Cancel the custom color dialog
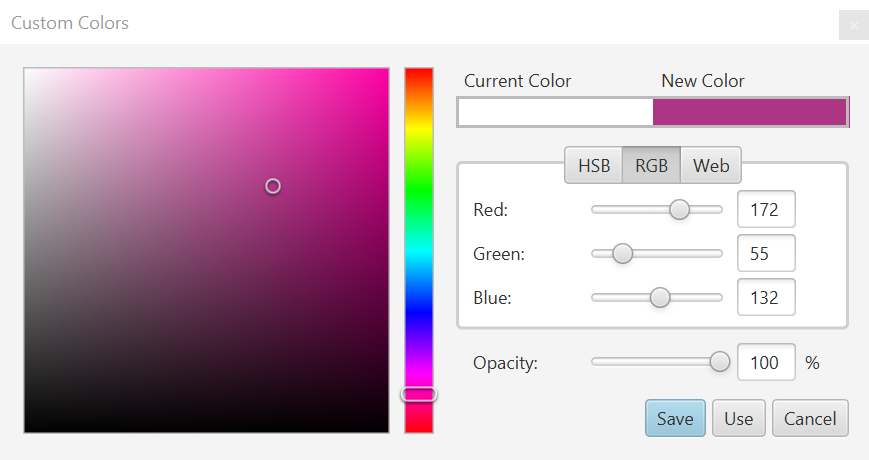869x460 pixels. [810, 418]
